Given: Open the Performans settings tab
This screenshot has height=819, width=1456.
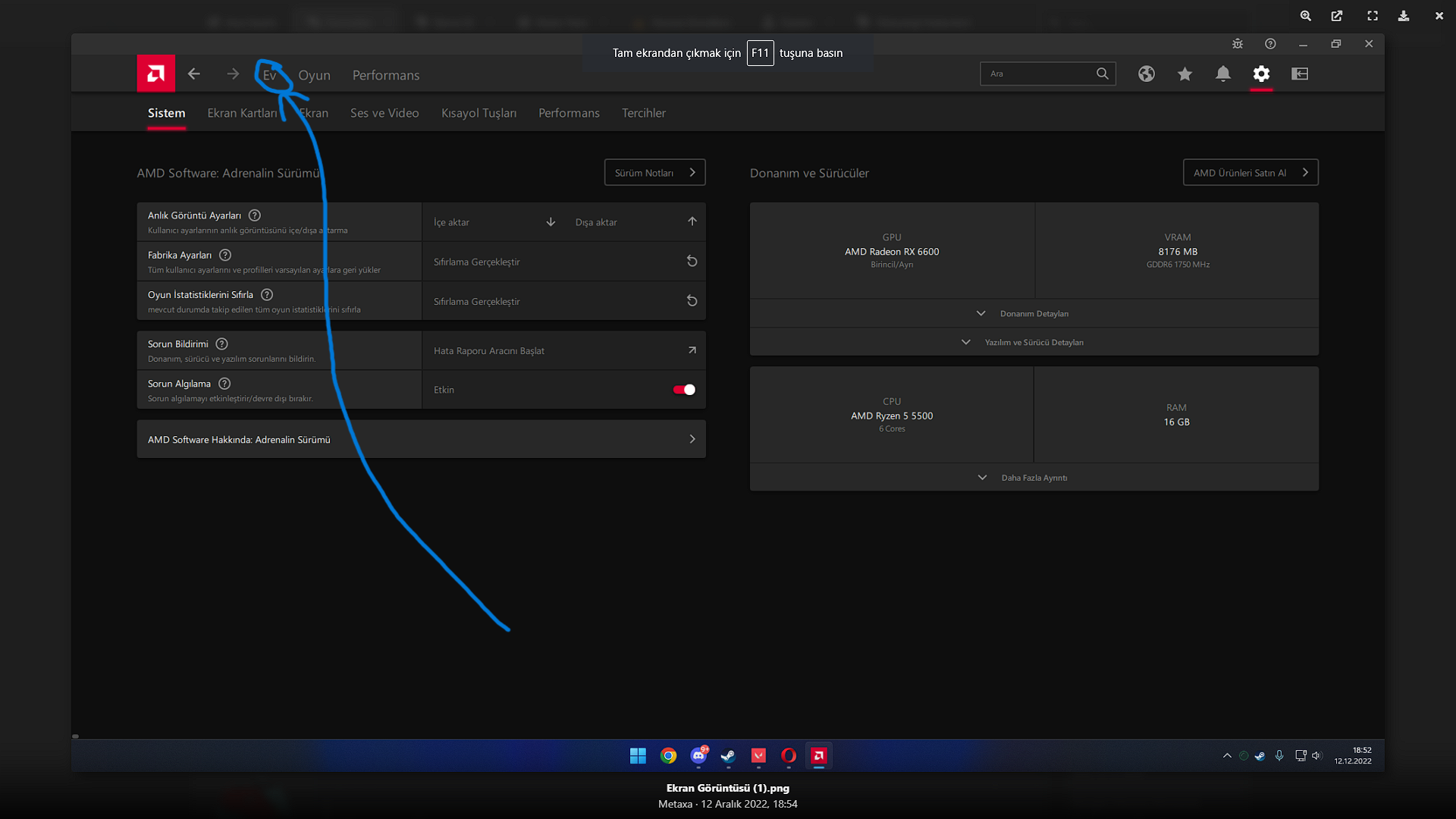Looking at the screenshot, I should pyautogui.click(x=569, y=113).
